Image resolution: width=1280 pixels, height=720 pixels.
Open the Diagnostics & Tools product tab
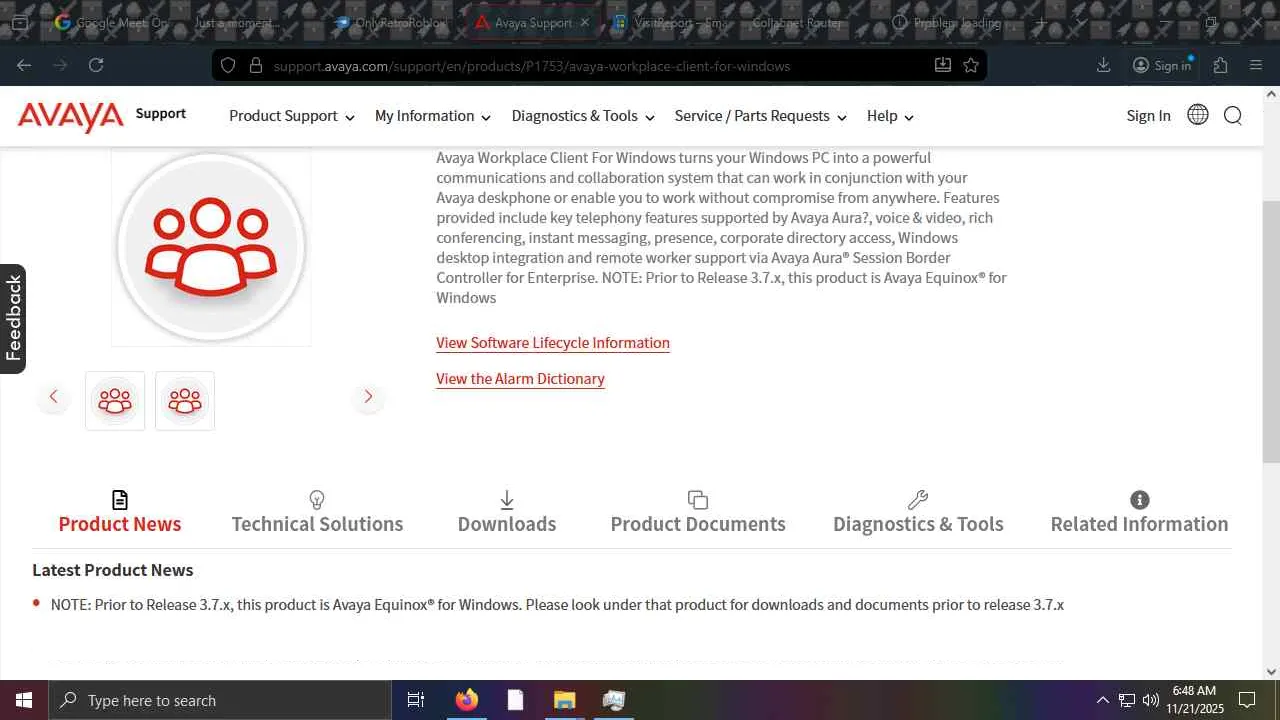coord(918,513)
